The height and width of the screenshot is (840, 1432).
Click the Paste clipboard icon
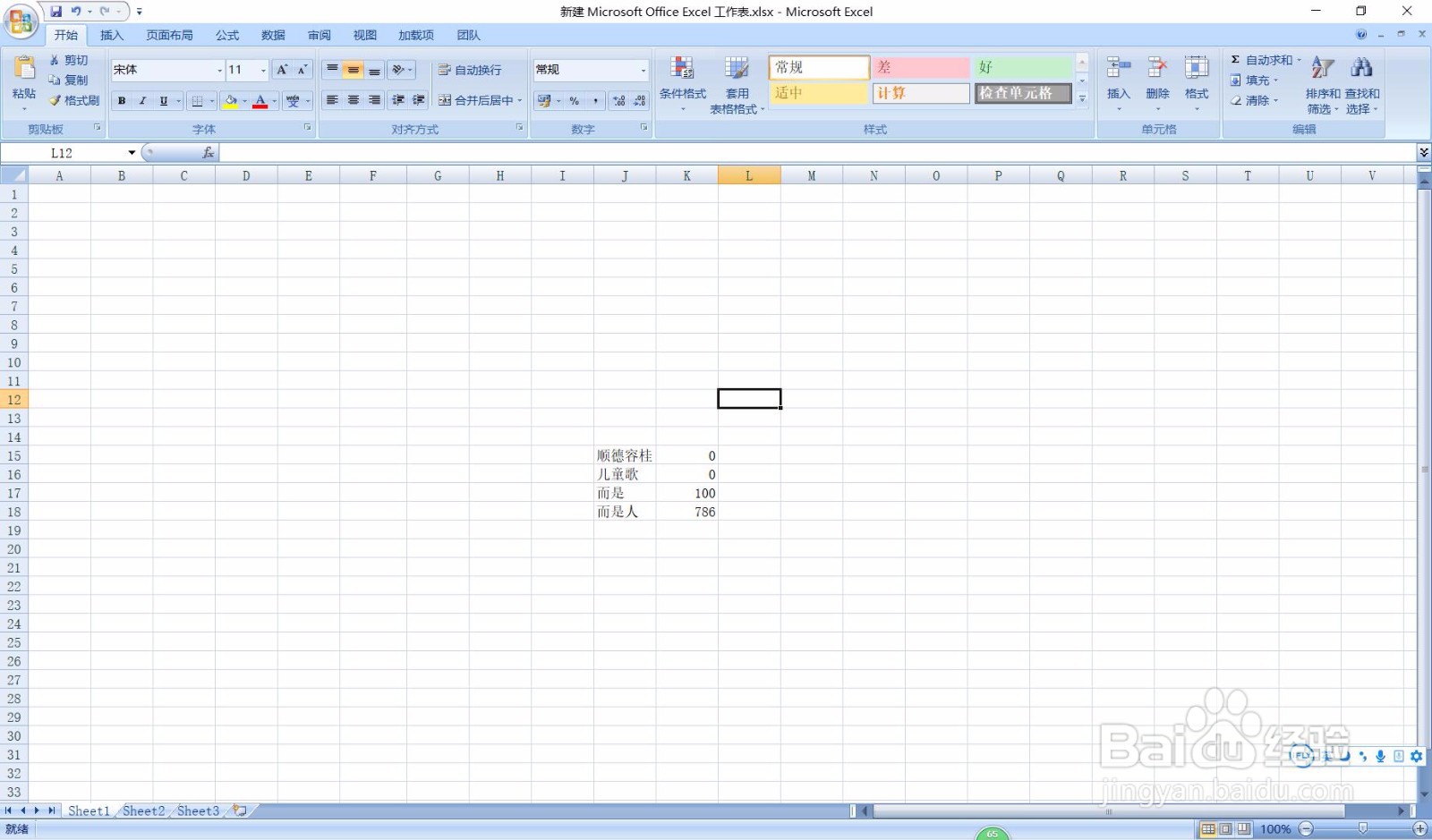tap(24, 69)
